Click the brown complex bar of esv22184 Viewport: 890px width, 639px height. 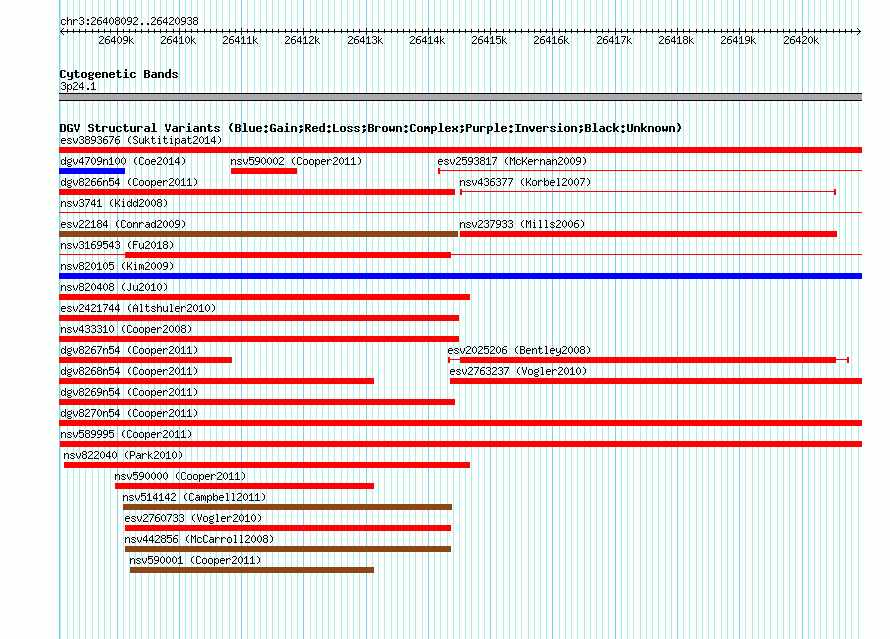click(258, 234)
